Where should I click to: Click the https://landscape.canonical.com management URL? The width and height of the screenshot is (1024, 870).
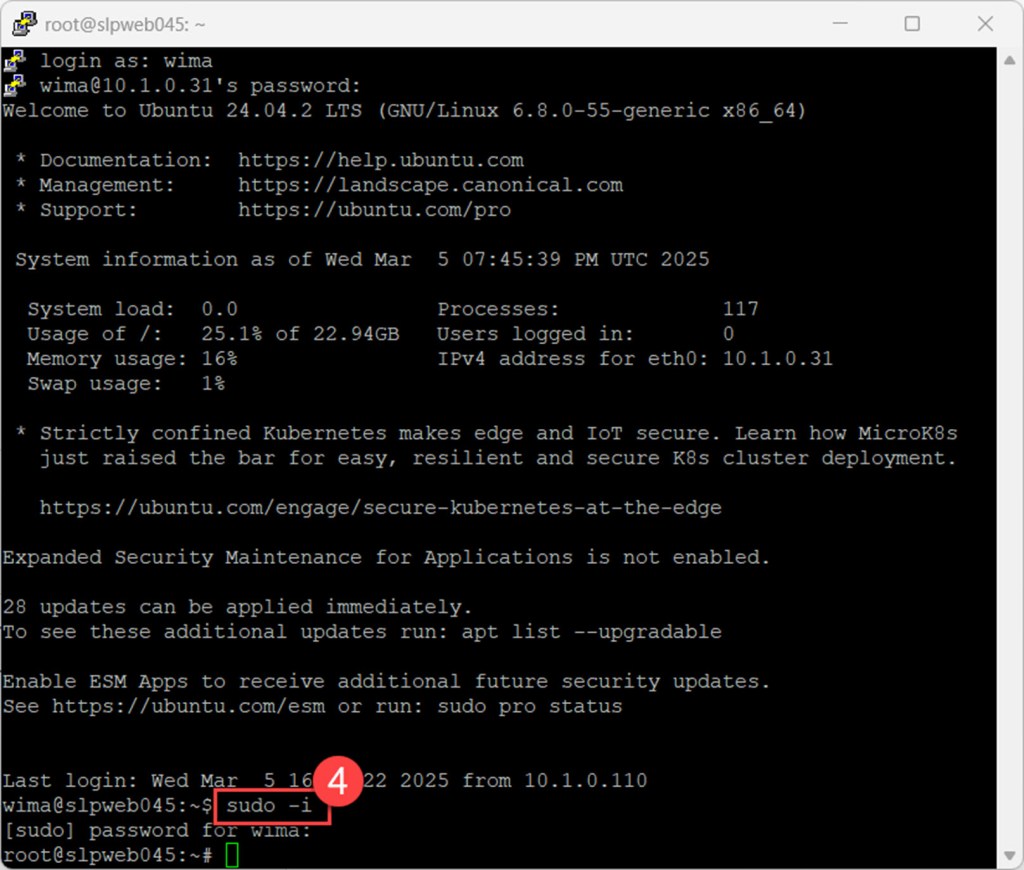click(x=430, y=185)
